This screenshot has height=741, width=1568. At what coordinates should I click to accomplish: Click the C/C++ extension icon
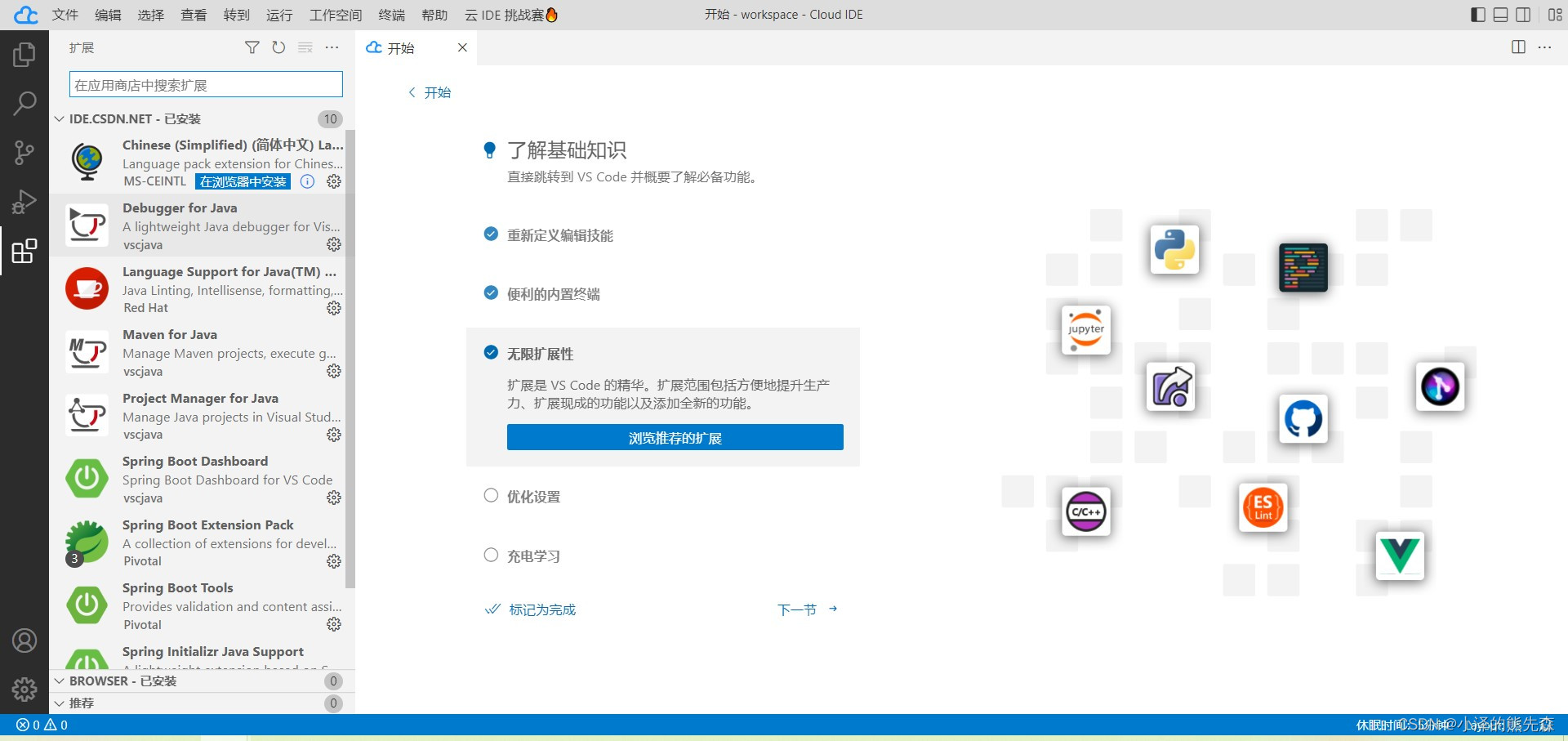[x=1085, y=511]
